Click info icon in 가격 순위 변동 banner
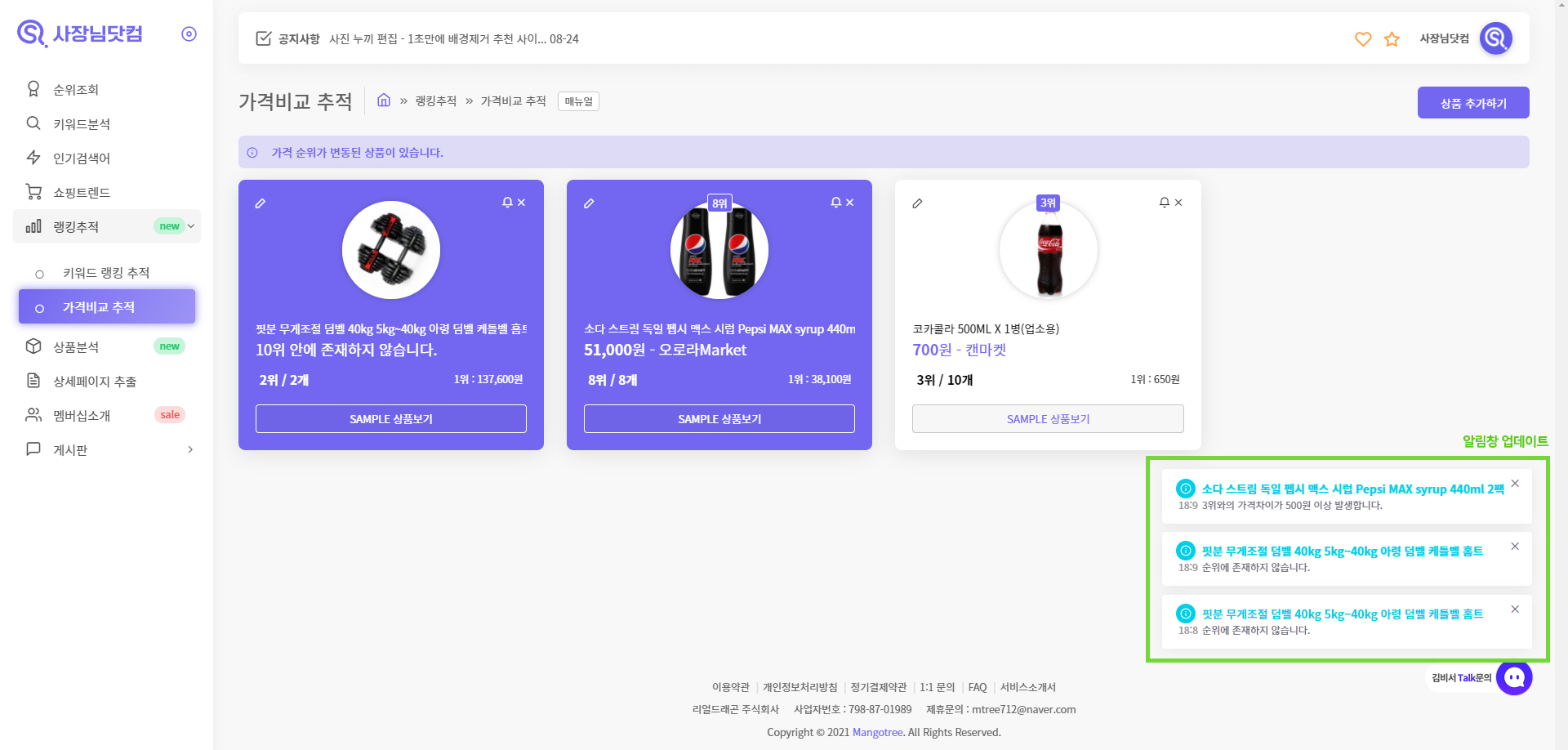The height and width of the screenshot is (750, 1568). click(252, 153)
